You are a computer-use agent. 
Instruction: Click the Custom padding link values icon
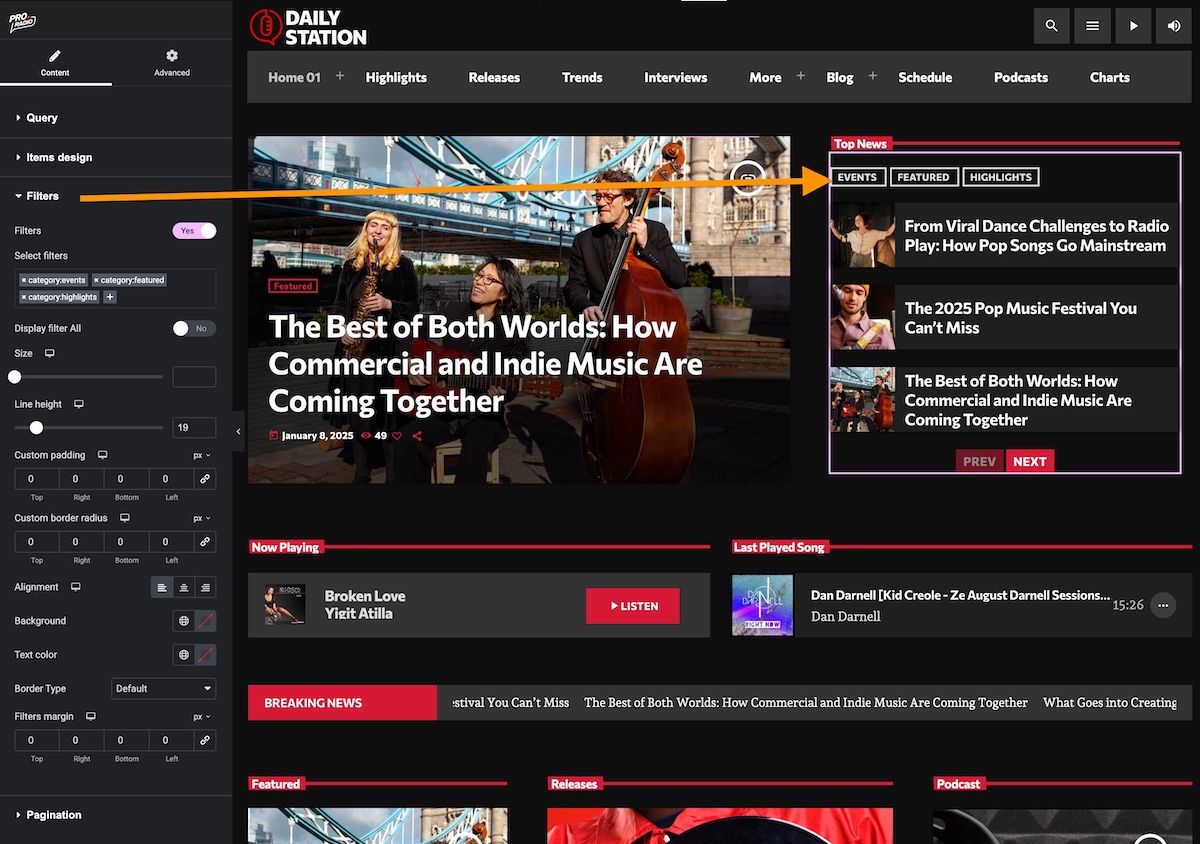205,479
